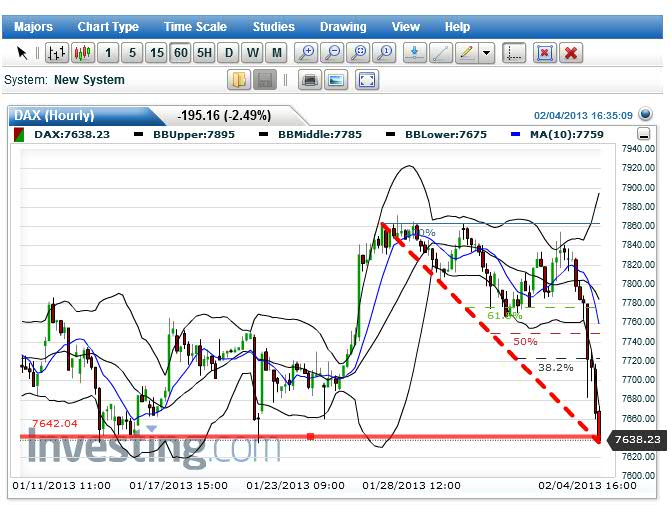Click the 7638.23 current price tag
The width and height of the screenshot is (671, 505).
pos(637,440)
